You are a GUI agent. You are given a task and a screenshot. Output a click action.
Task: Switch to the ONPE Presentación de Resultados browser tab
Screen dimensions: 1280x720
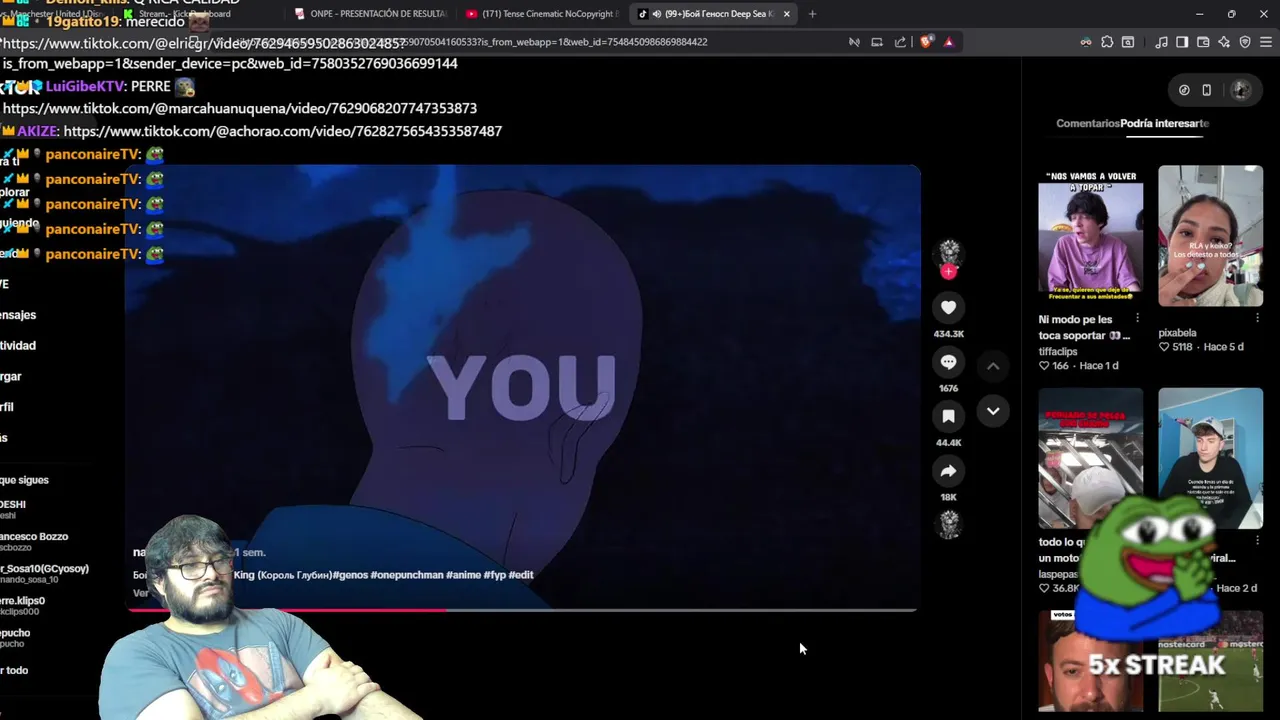coord(371,14)
